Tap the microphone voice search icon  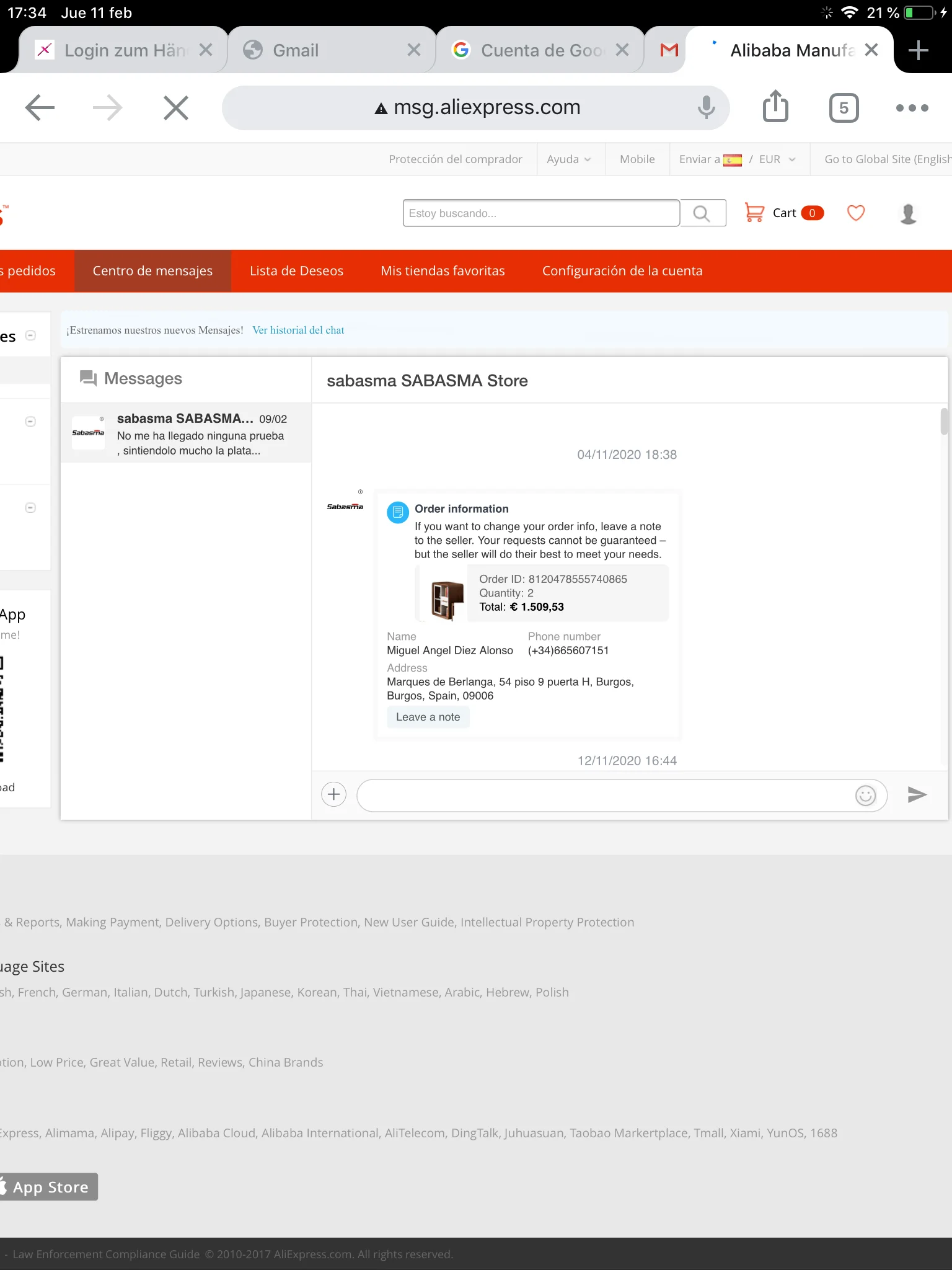click(706, 108)
